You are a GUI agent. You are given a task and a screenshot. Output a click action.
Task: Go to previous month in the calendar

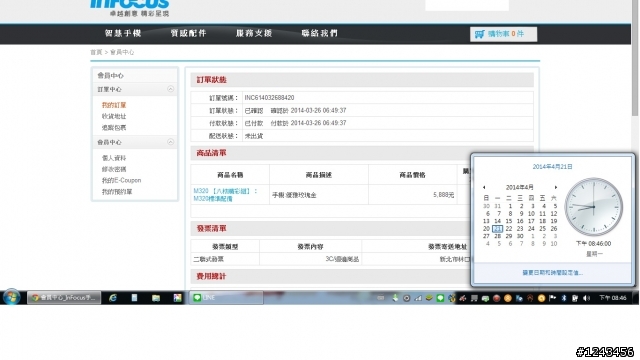484,187
